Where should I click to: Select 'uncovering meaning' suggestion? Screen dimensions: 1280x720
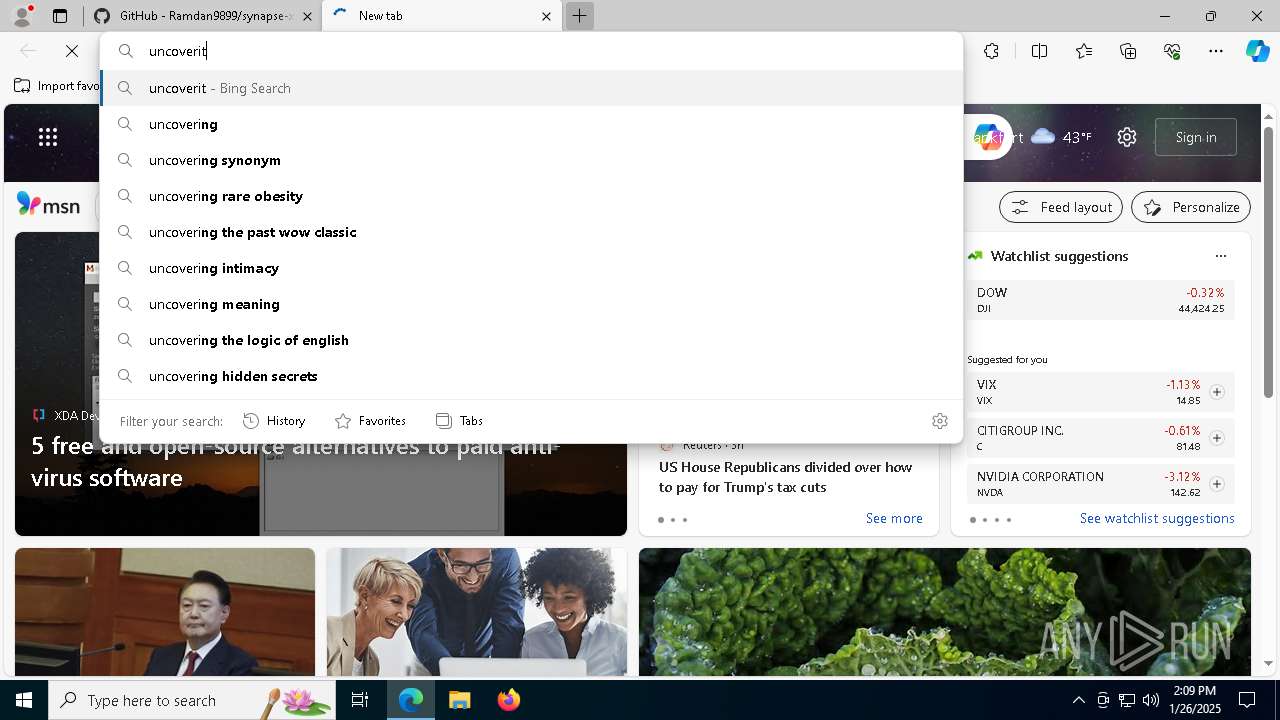[532, 304]
